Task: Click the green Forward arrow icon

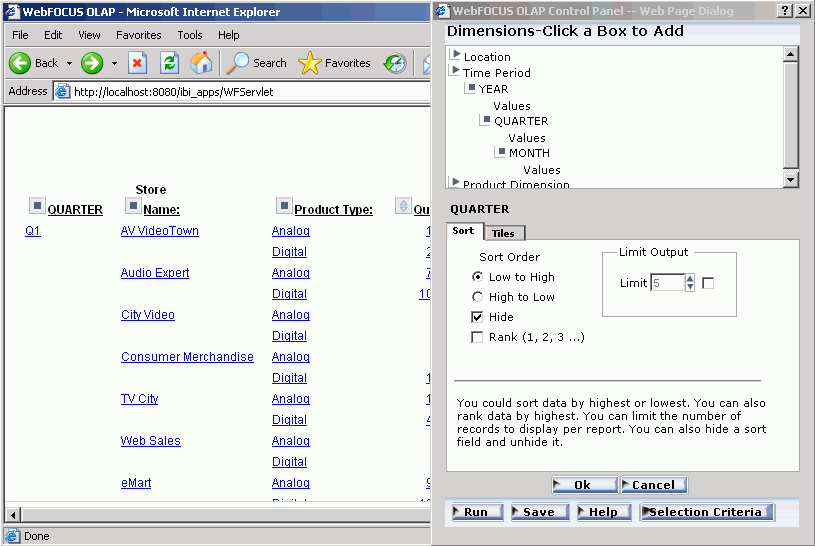Action: coord(92,63)
